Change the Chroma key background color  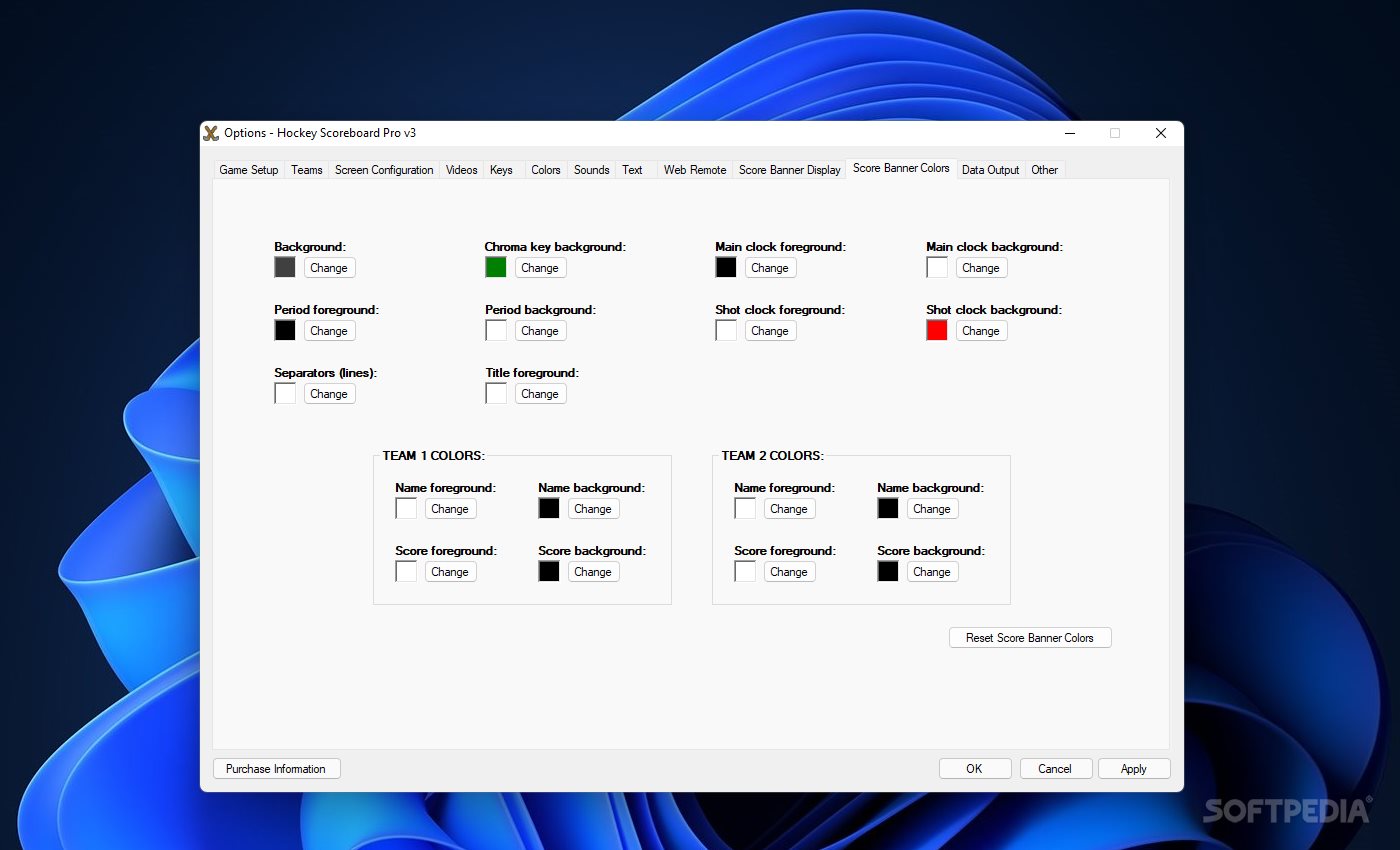540,268
